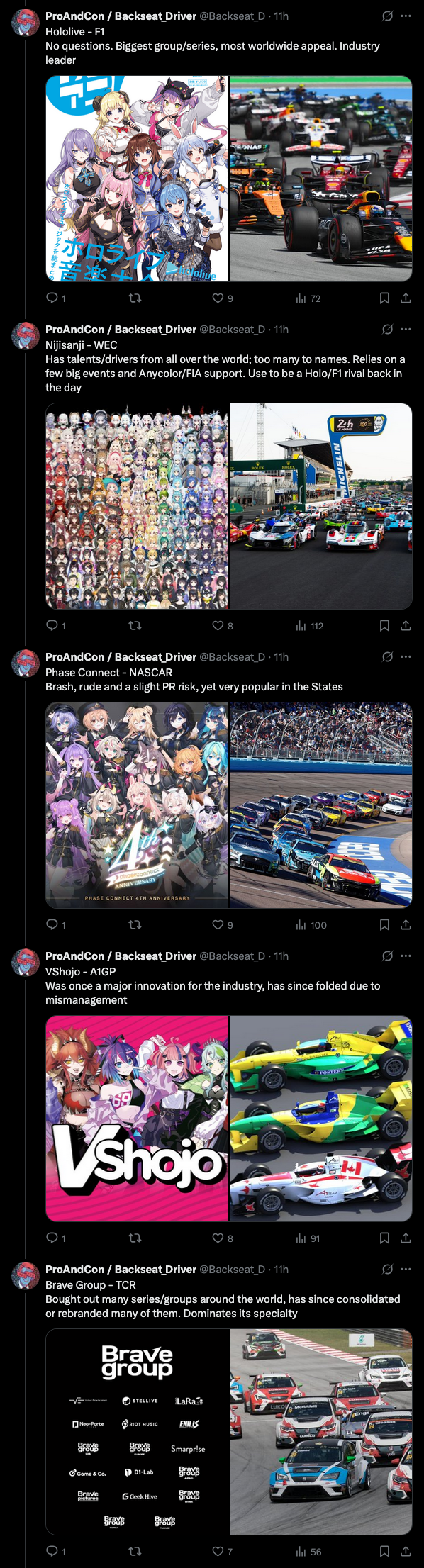Open the 11h timestamp on Brave Group tweet
The height and width of the screenshot is (1568, 424).
click(281, 1269)
